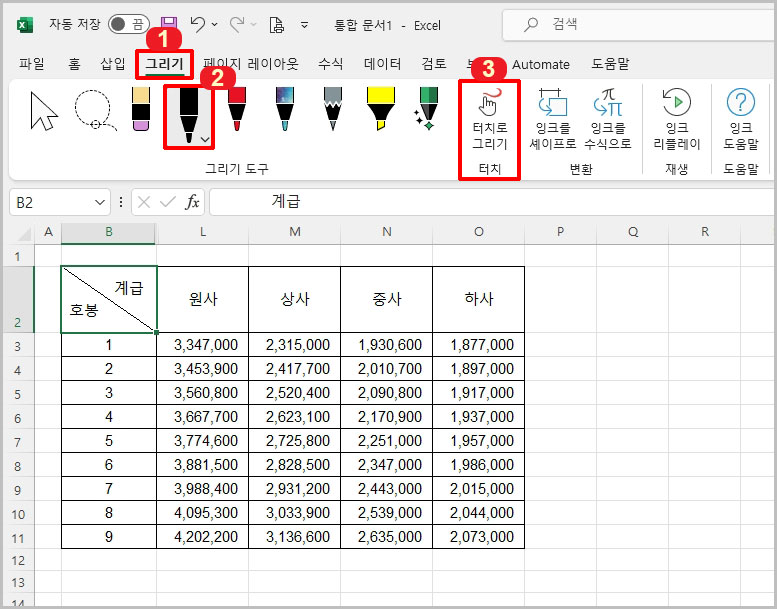Click cell with value 2,417,700

295,369
